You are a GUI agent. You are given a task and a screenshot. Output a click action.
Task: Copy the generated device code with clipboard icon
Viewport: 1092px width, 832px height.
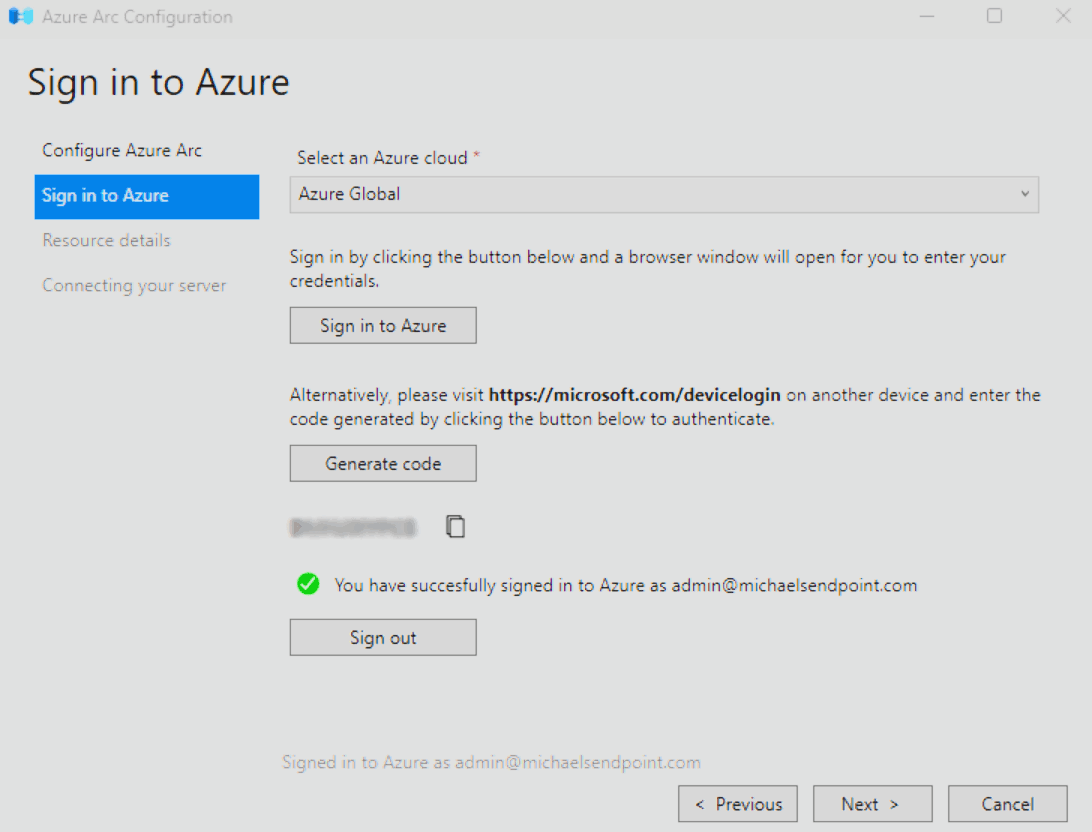(x=455, y=526)
